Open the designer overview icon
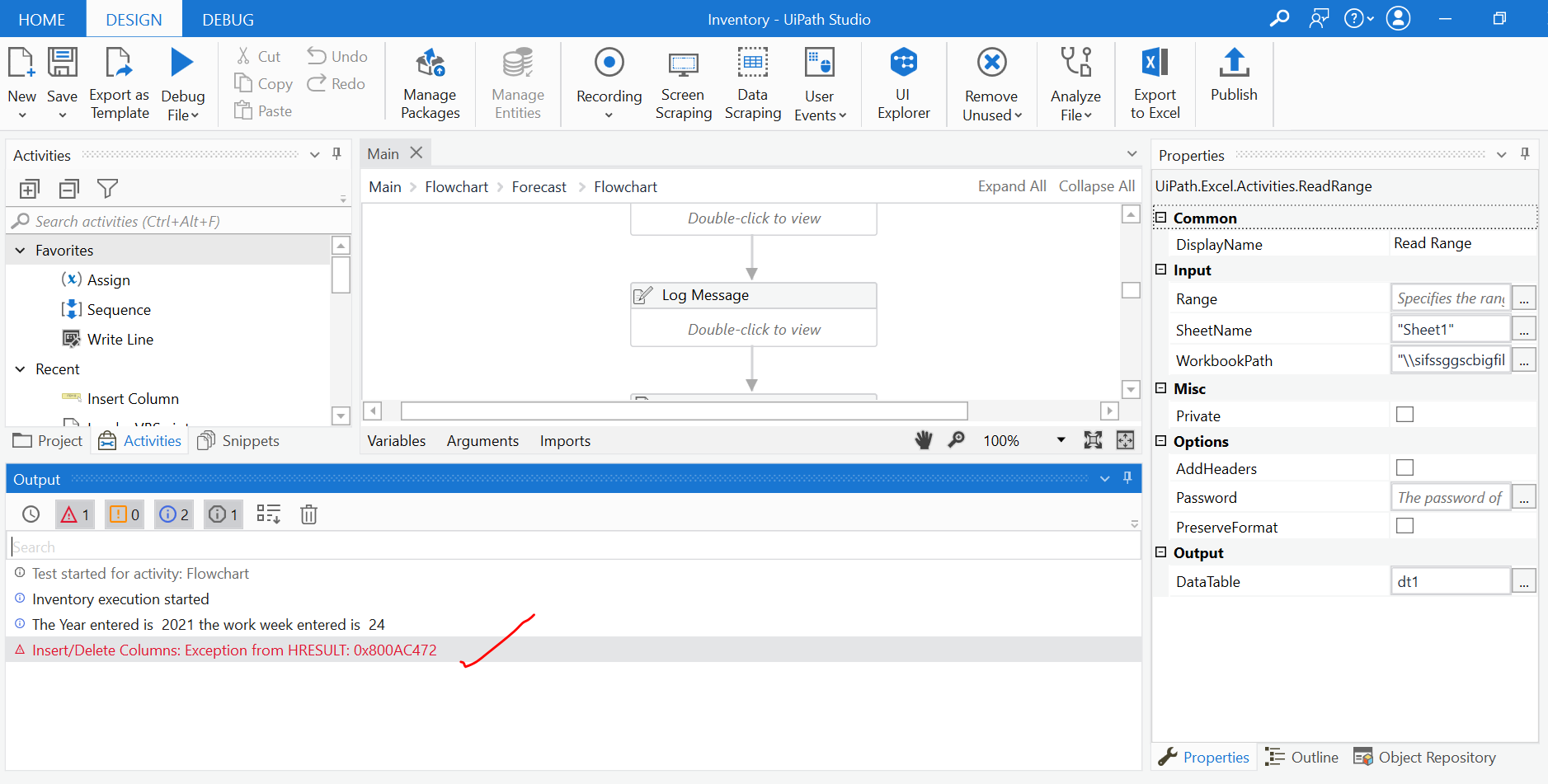 (1125, 440)
